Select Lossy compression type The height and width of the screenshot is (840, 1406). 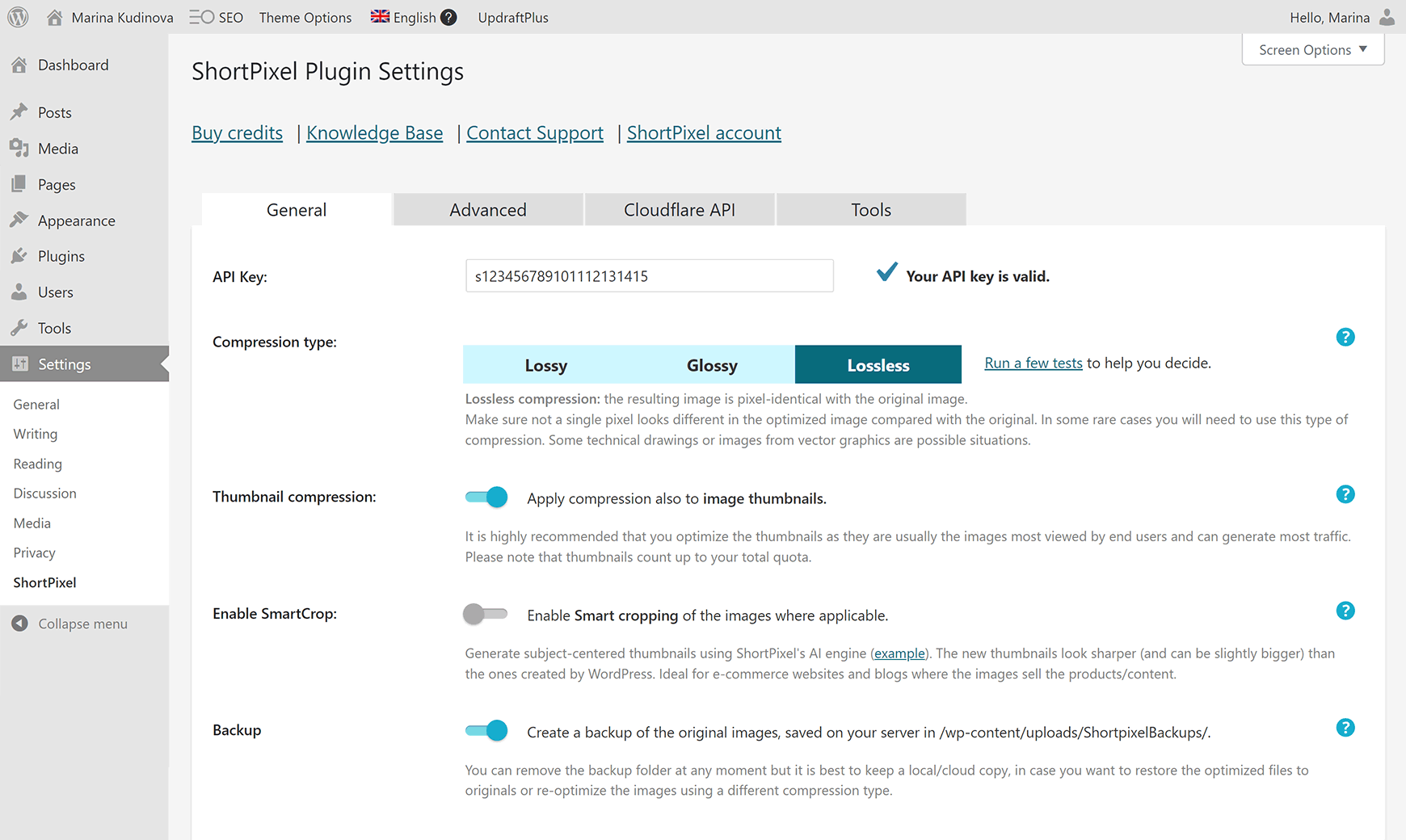tap(546, 364)
